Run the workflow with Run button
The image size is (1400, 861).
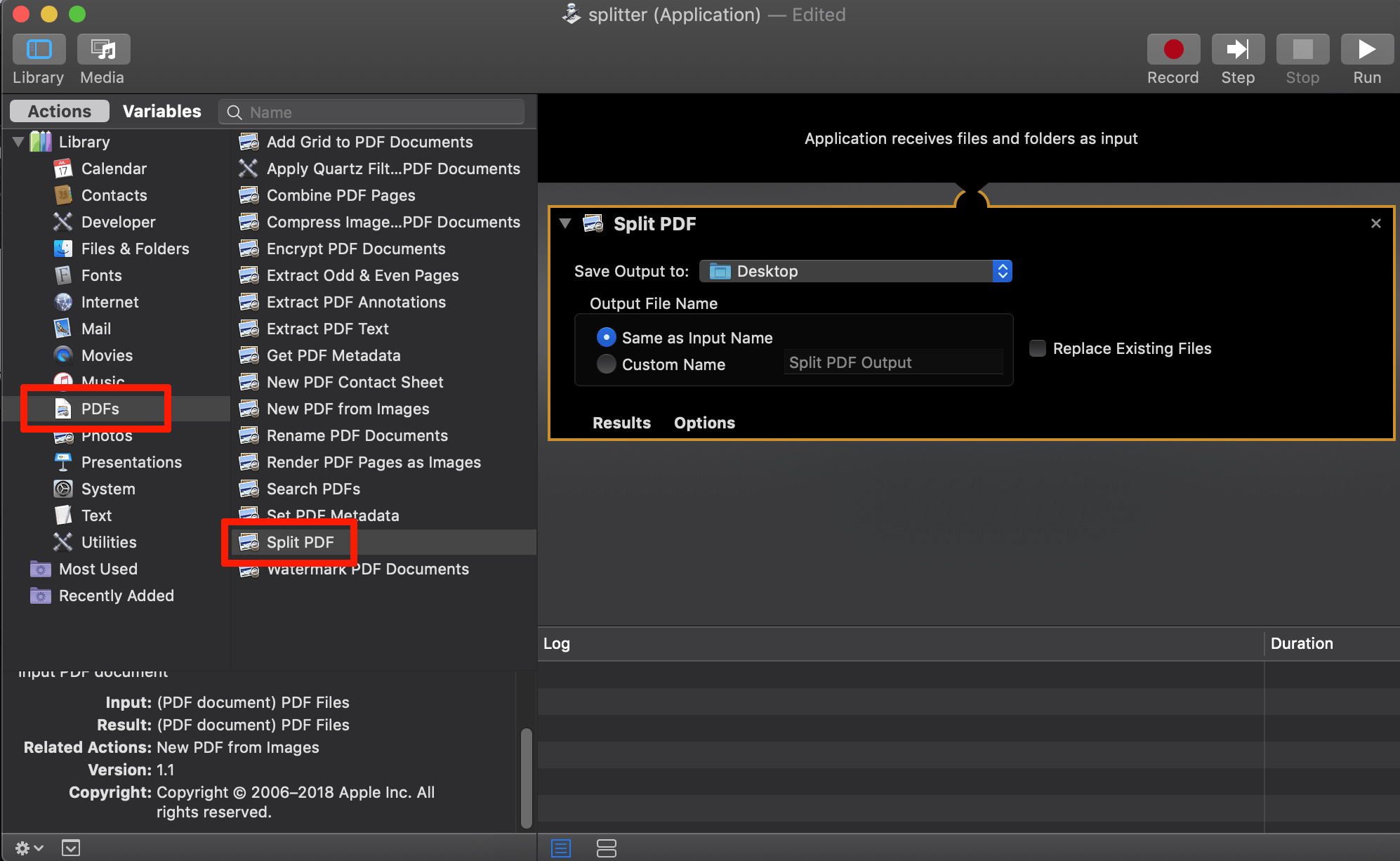pos(1366,50)
